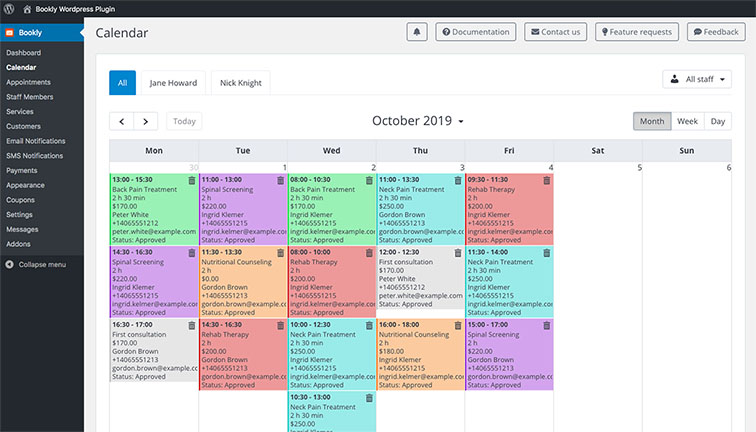Open Appearance settings
The image size is (756, 432).
(x=25, y=185)
